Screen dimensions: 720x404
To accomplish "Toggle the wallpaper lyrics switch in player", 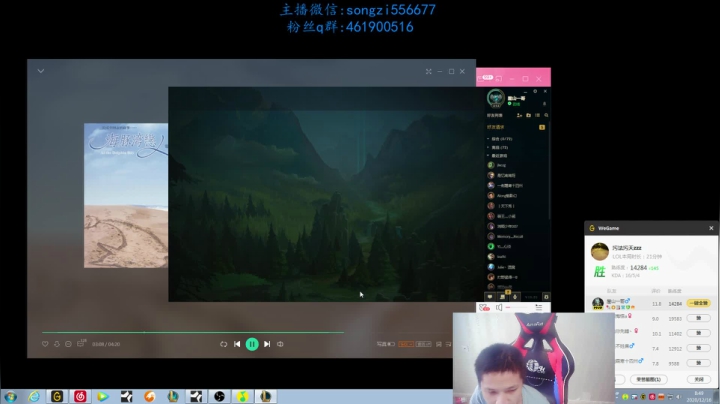I will [386, 344].
